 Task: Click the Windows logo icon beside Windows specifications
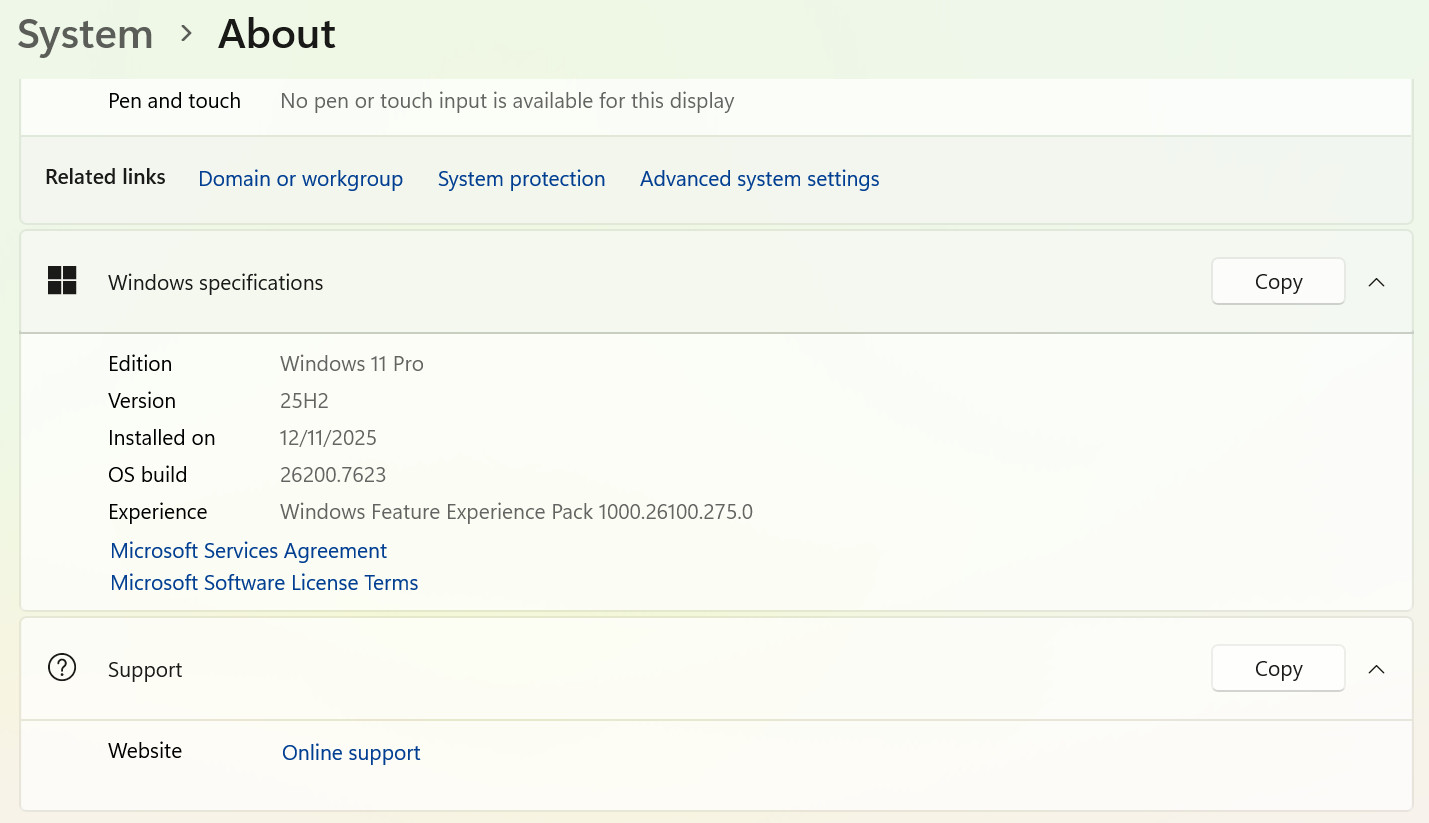[62, 281]
